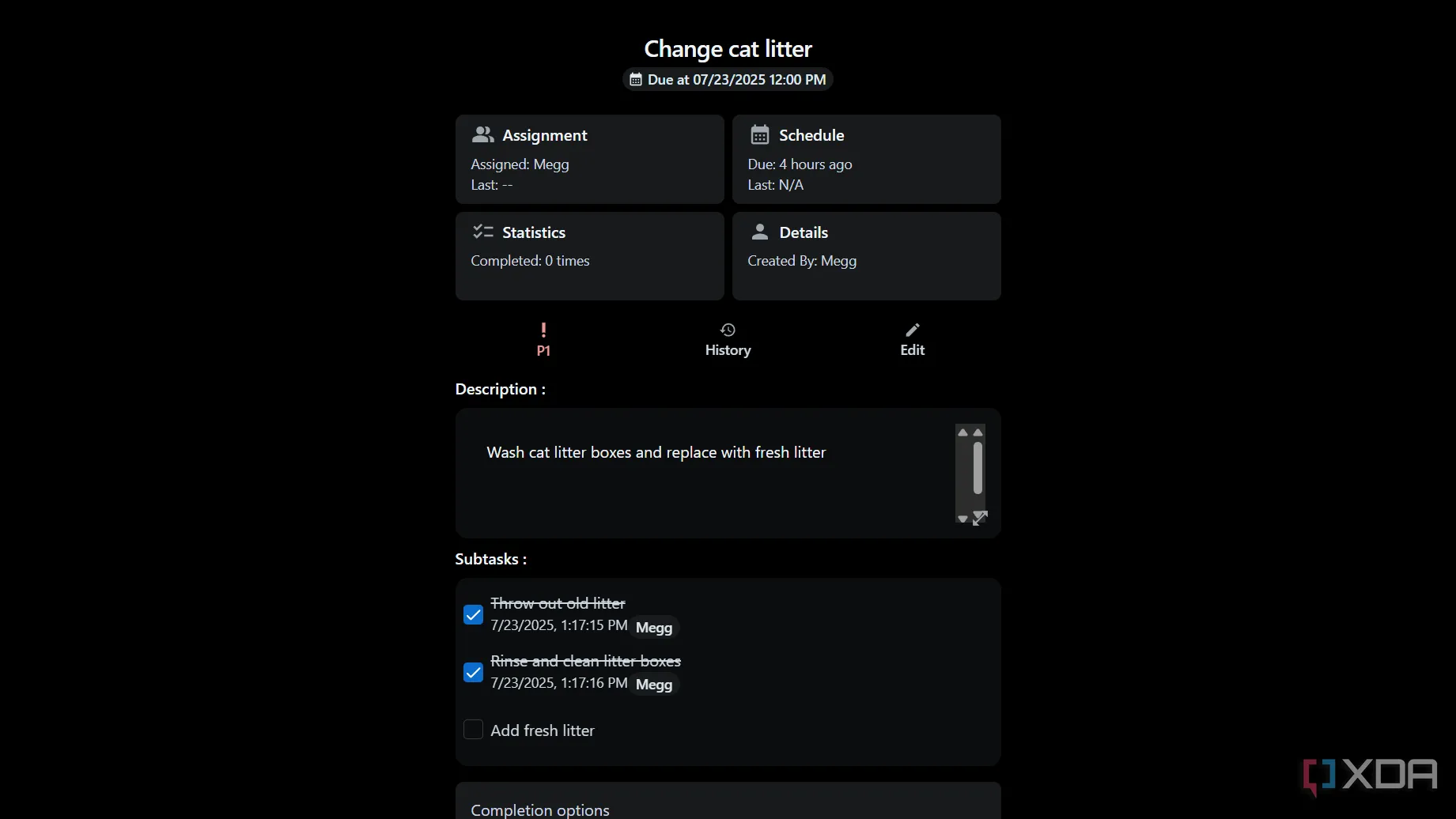
Task: Check the Add fresh litter subtask
Action: [473, 729]
